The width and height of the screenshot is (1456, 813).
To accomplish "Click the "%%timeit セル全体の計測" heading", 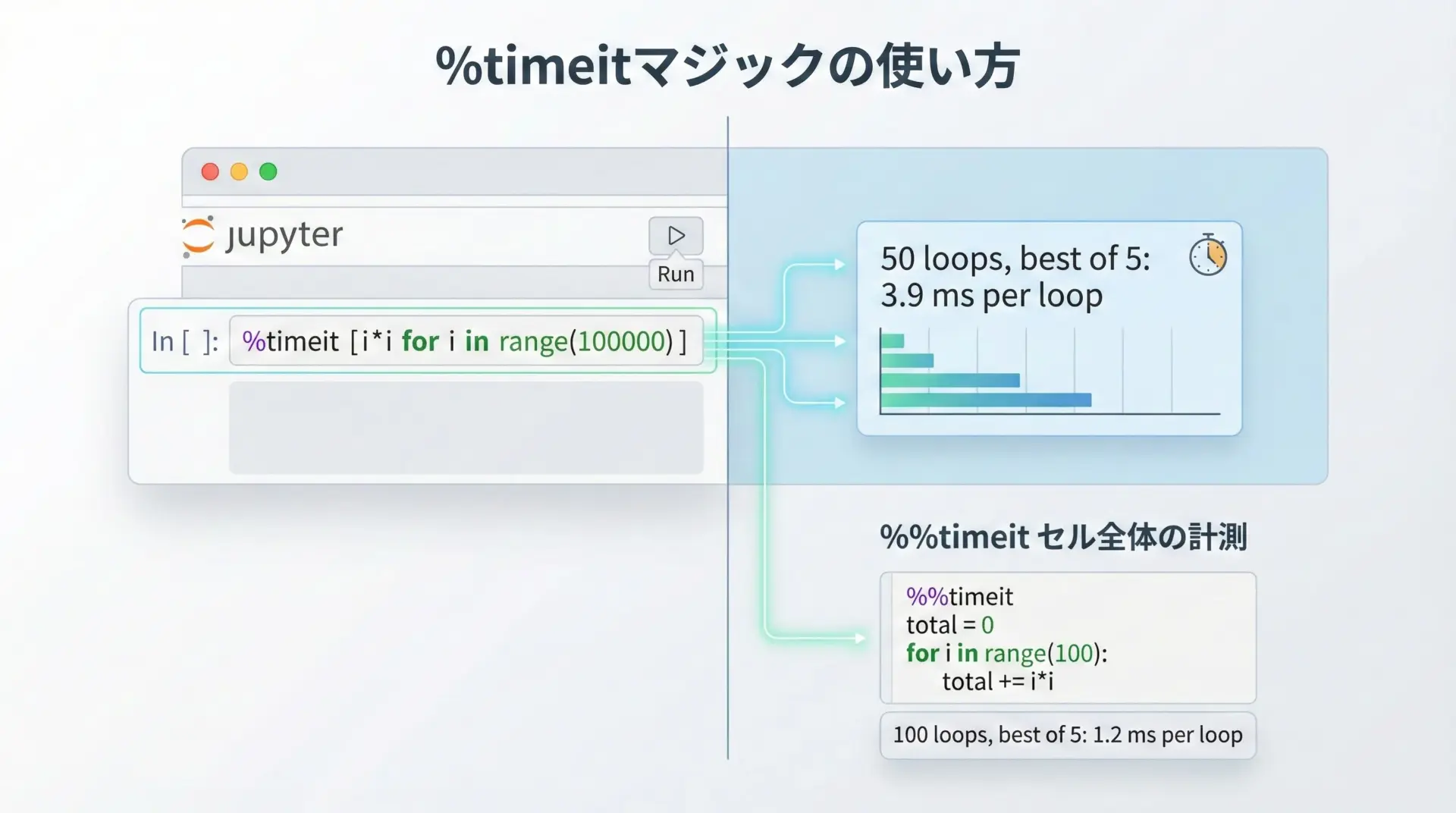I will coord(1062,537).
